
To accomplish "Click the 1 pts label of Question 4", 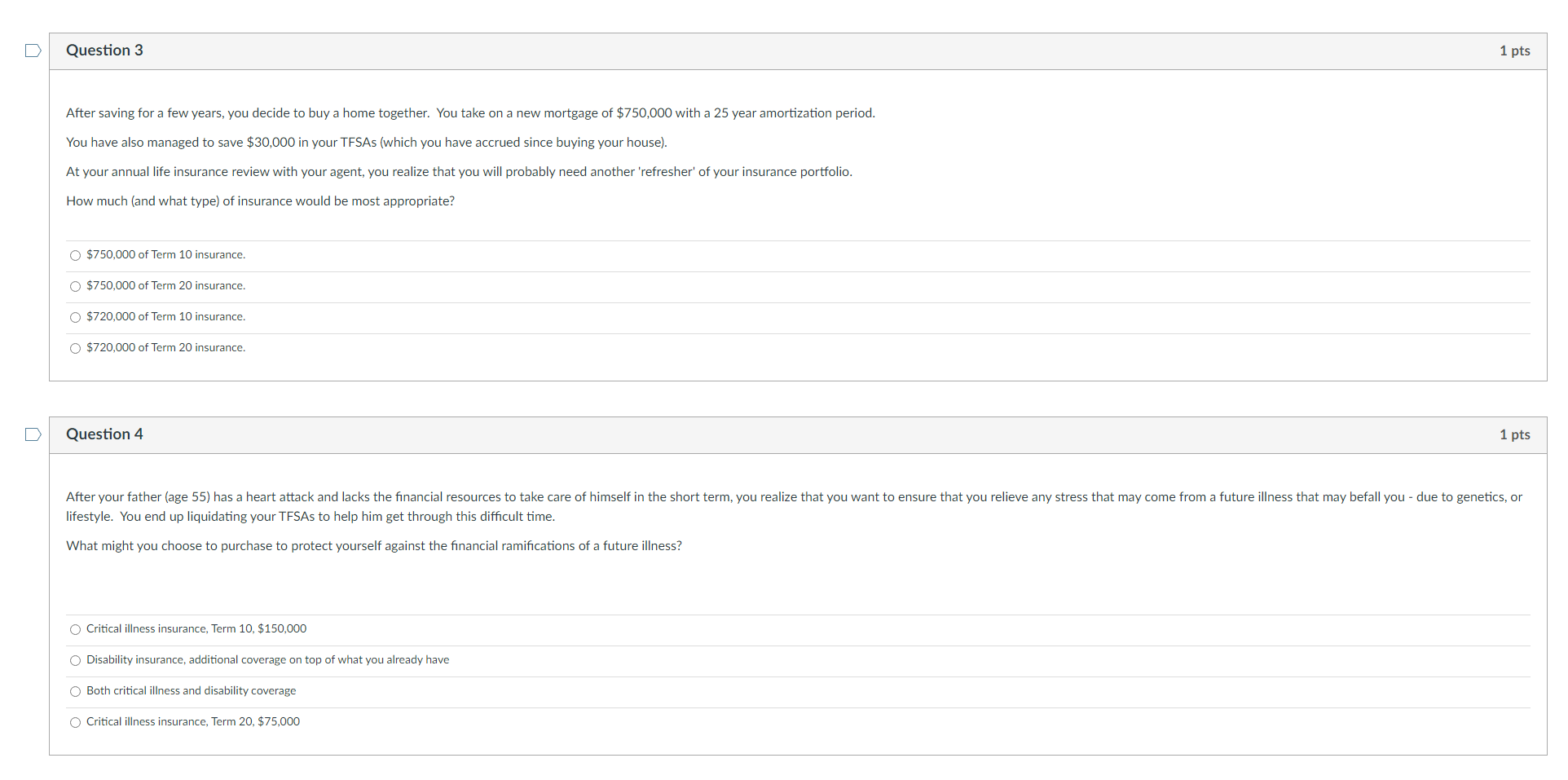I will click(1514, 434).
